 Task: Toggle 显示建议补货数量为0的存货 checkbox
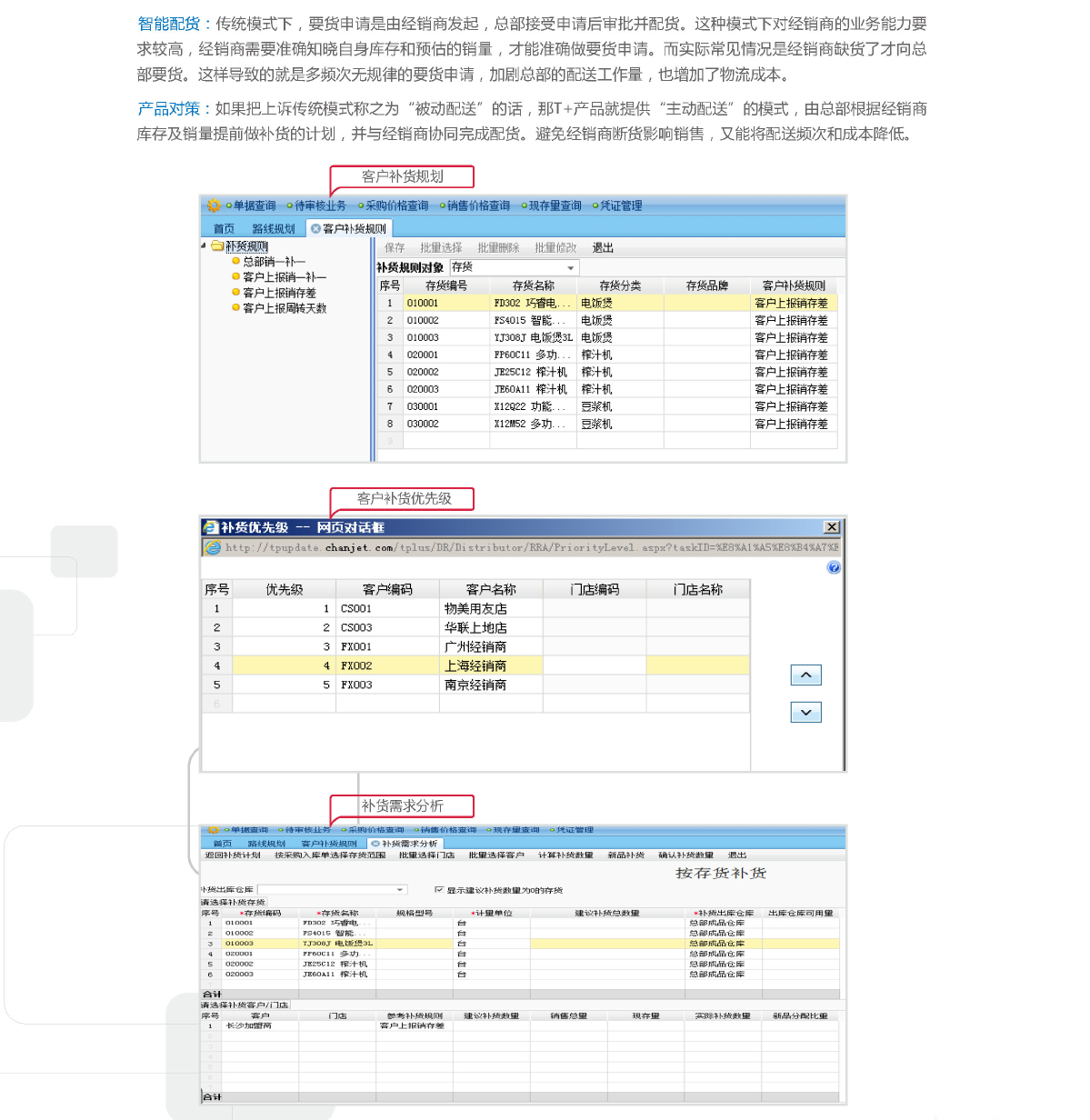tap(439, 890)
